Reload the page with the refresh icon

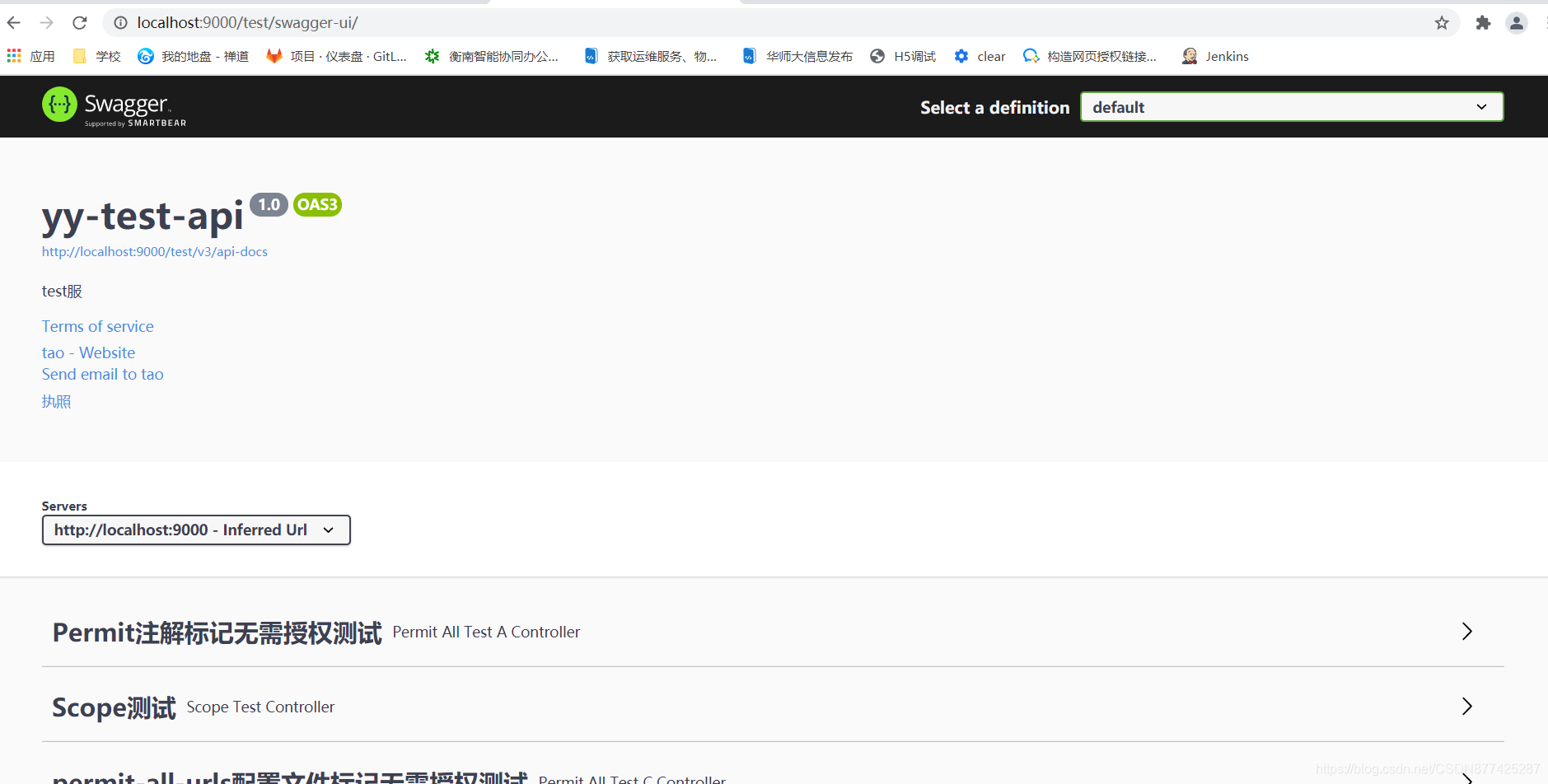pos(79,22)
